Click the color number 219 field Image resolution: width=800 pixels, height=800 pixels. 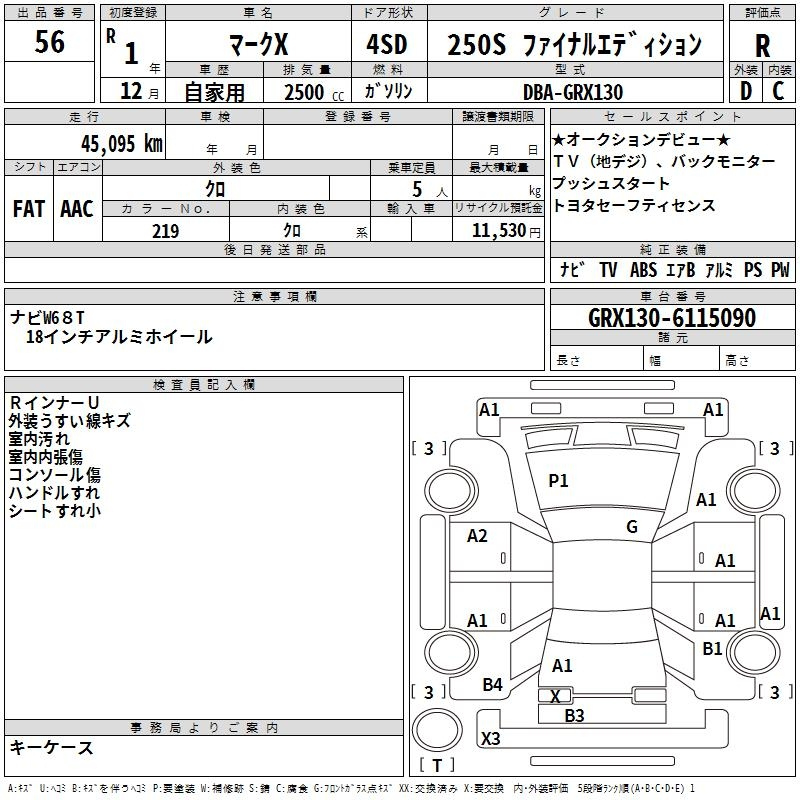[165, 231]
